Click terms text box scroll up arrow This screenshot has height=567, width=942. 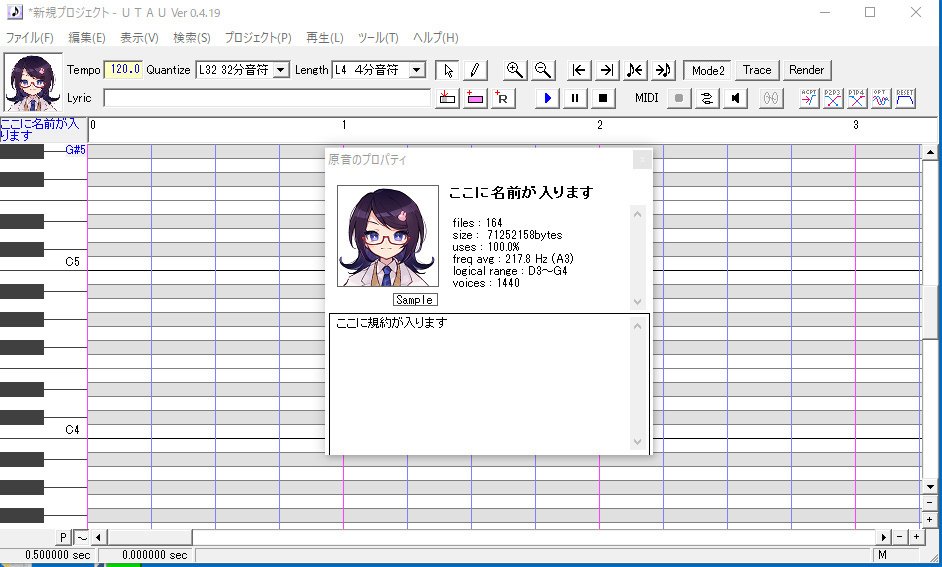point(637,326)
